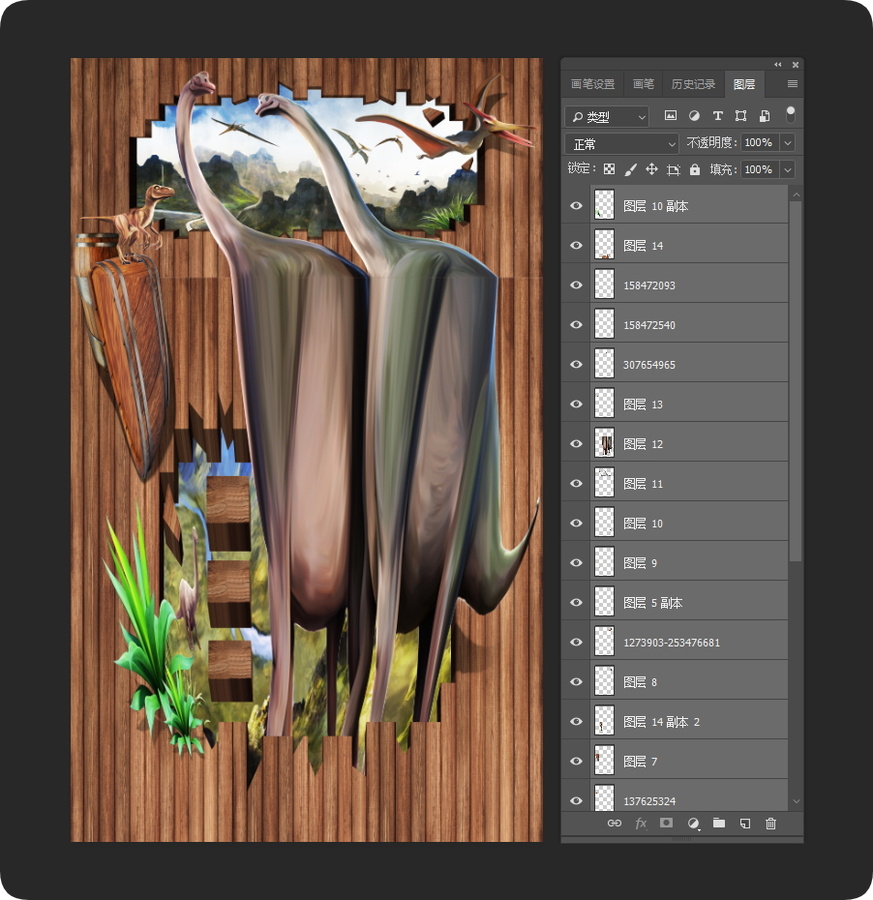Switch to the 画笔 tab
The width and height of the screenshot is (873, 900).
pyautogui.click(x=643, y=84)
